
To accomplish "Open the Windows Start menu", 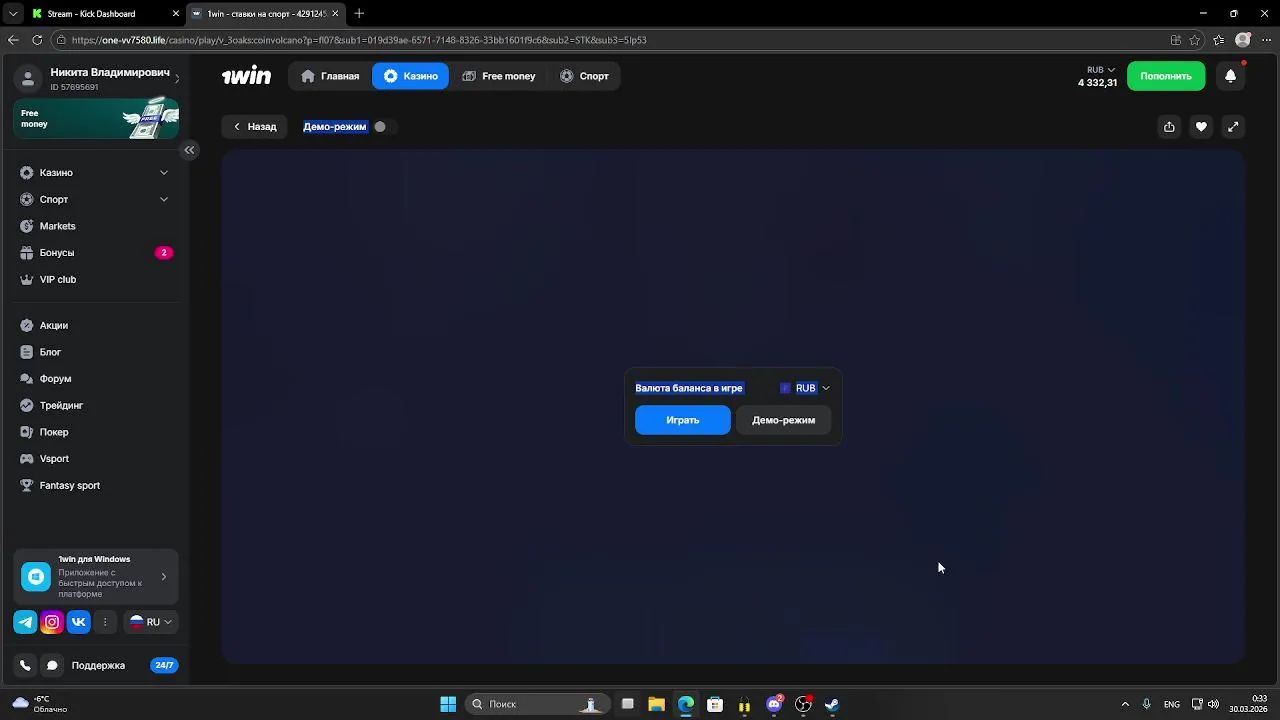I will point(448,704).
